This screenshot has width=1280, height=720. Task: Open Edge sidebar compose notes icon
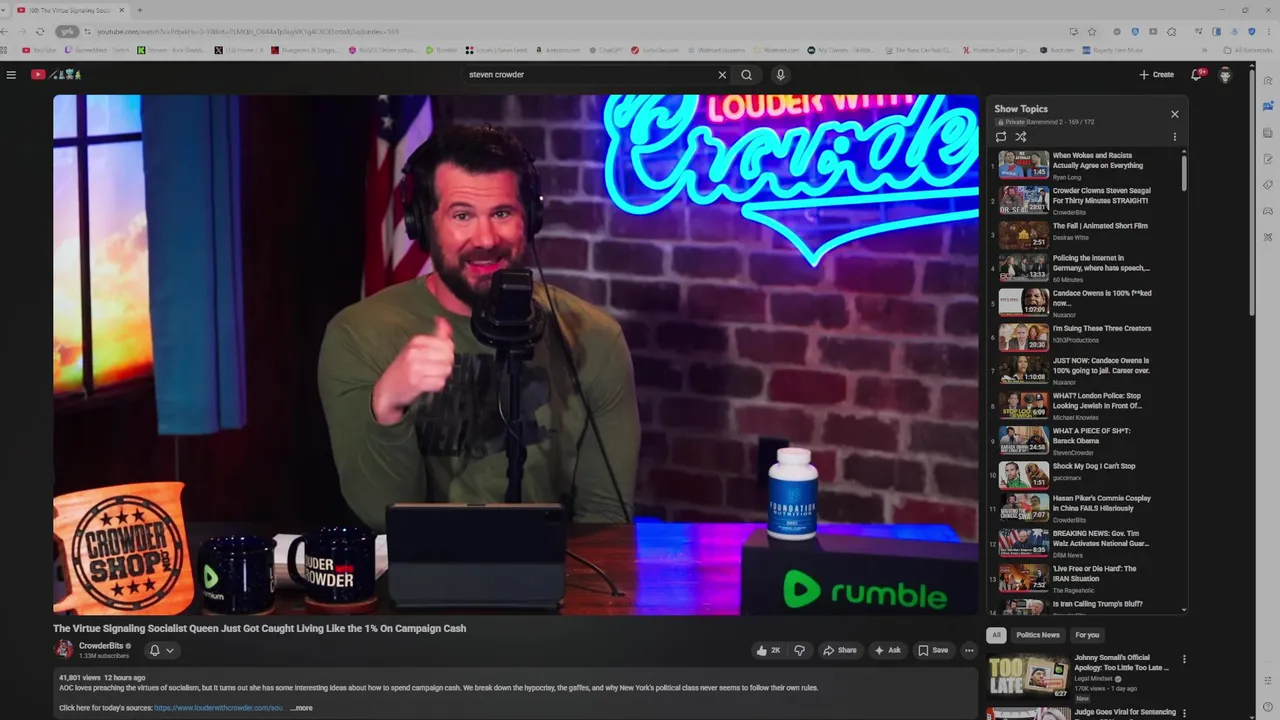pos(1268,159)
